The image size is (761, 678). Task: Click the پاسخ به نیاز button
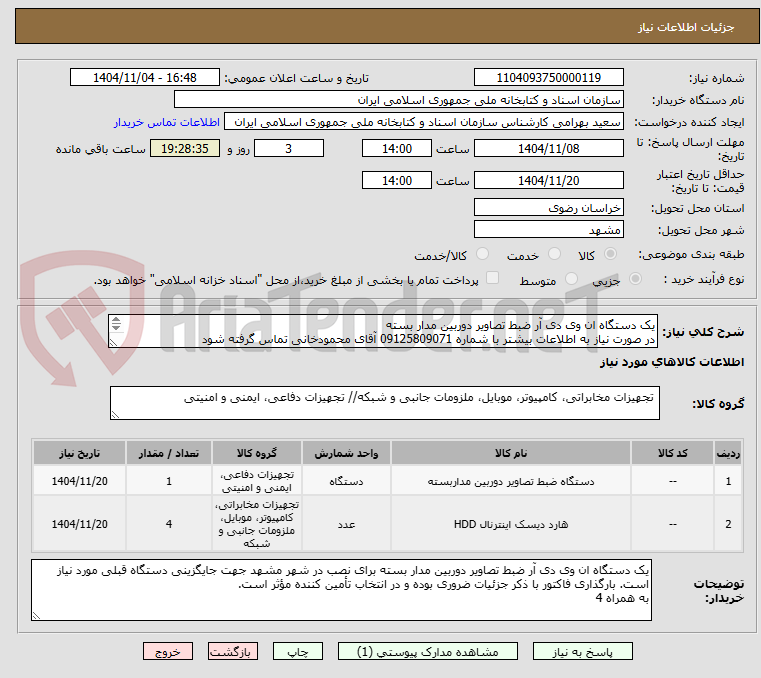tap(582, 651)
